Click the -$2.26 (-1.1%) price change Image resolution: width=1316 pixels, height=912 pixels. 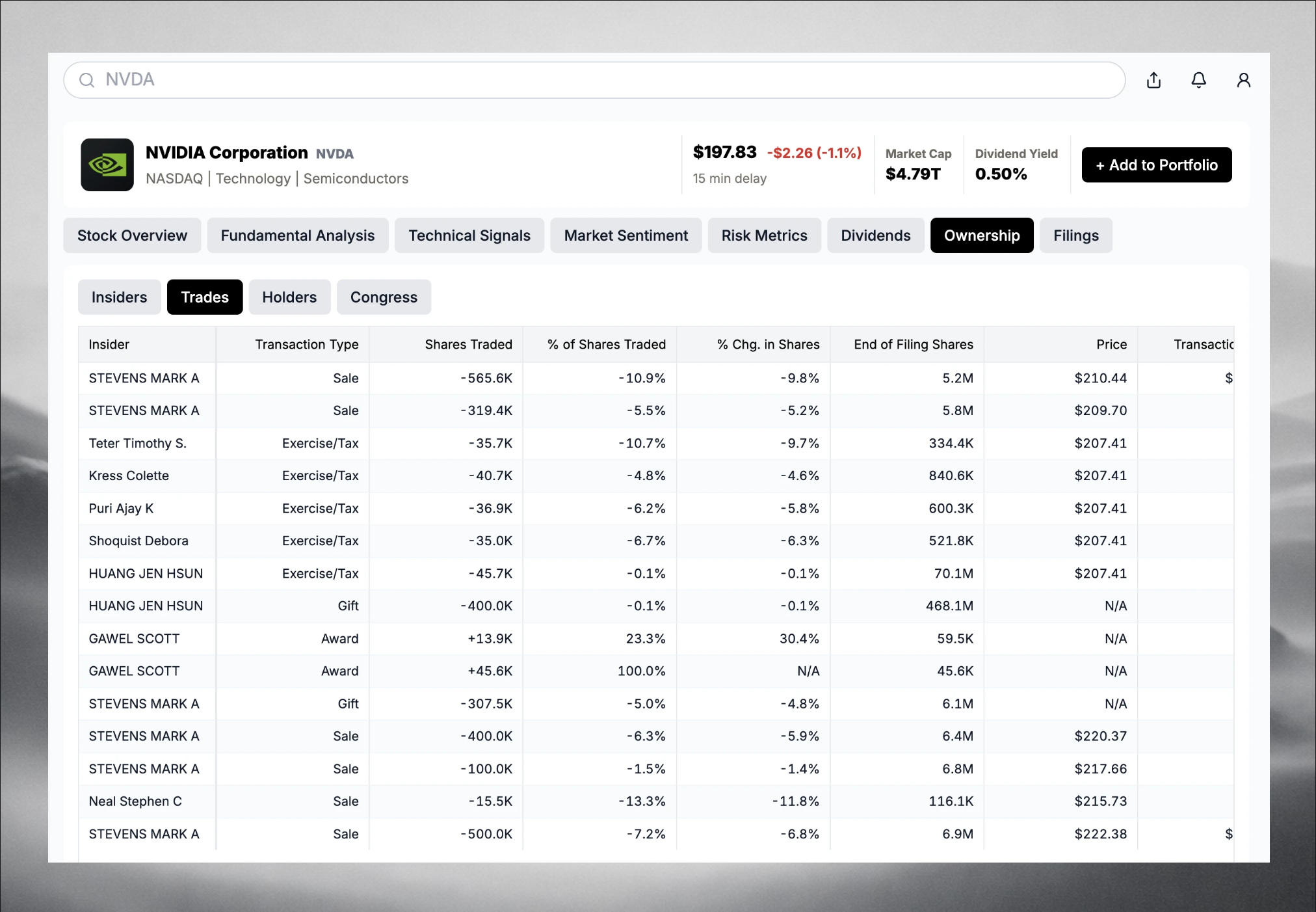click(x=814, y=153)
